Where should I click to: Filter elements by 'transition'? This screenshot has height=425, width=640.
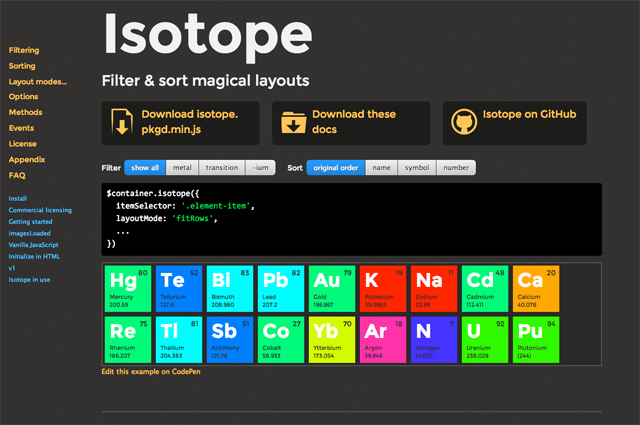[222, 168]
